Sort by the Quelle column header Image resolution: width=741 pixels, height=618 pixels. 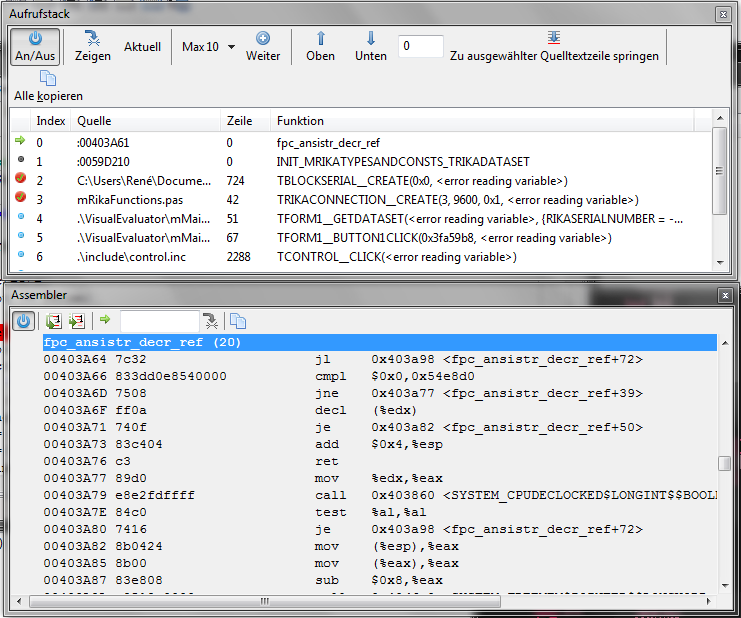(94, 120)
